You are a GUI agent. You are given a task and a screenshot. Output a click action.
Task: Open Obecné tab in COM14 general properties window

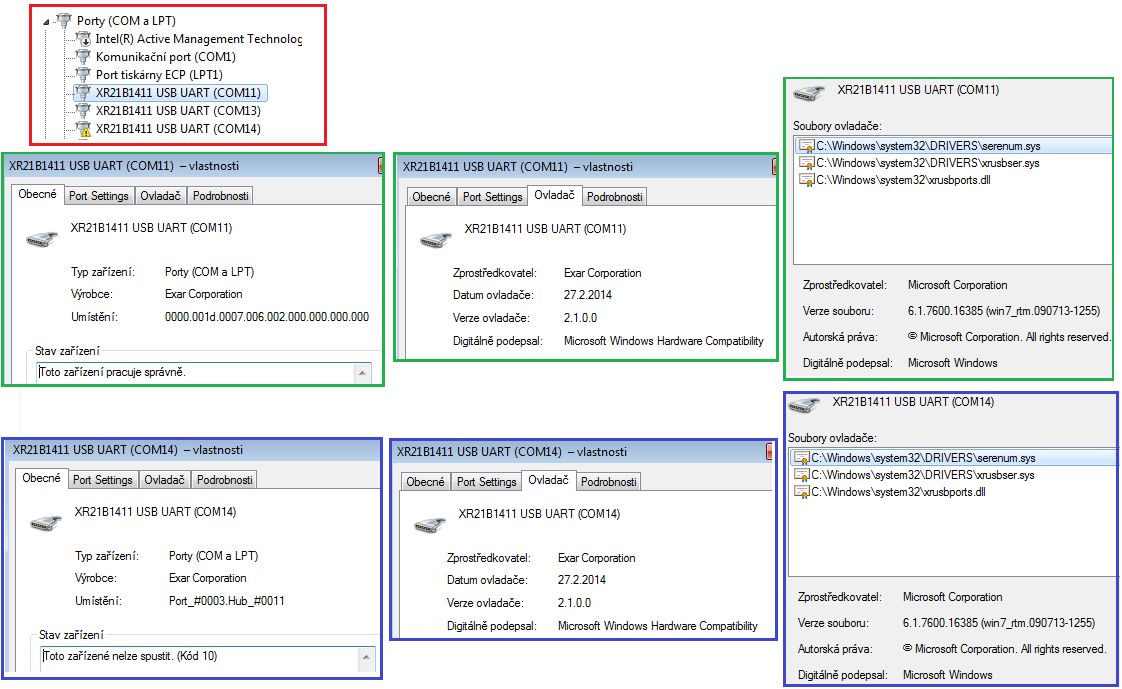click(42, 478)
